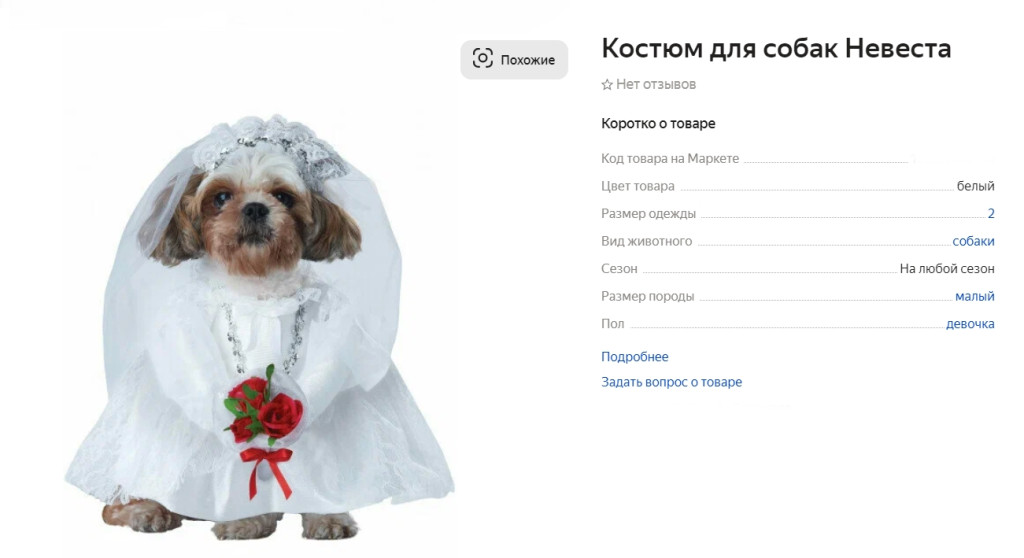The image size is (1024, 558).
Task: Open the собаки animal type link
Action: tap(973, 241)
